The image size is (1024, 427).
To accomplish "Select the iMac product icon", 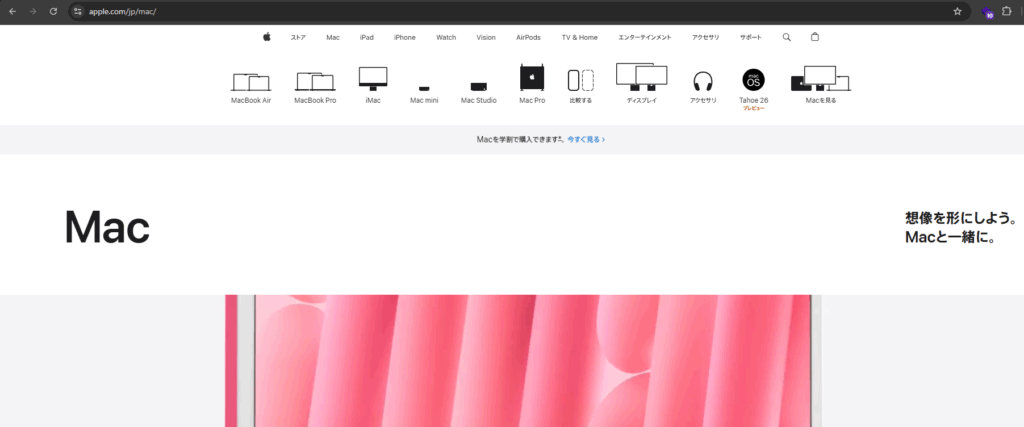I will point(373,78).
